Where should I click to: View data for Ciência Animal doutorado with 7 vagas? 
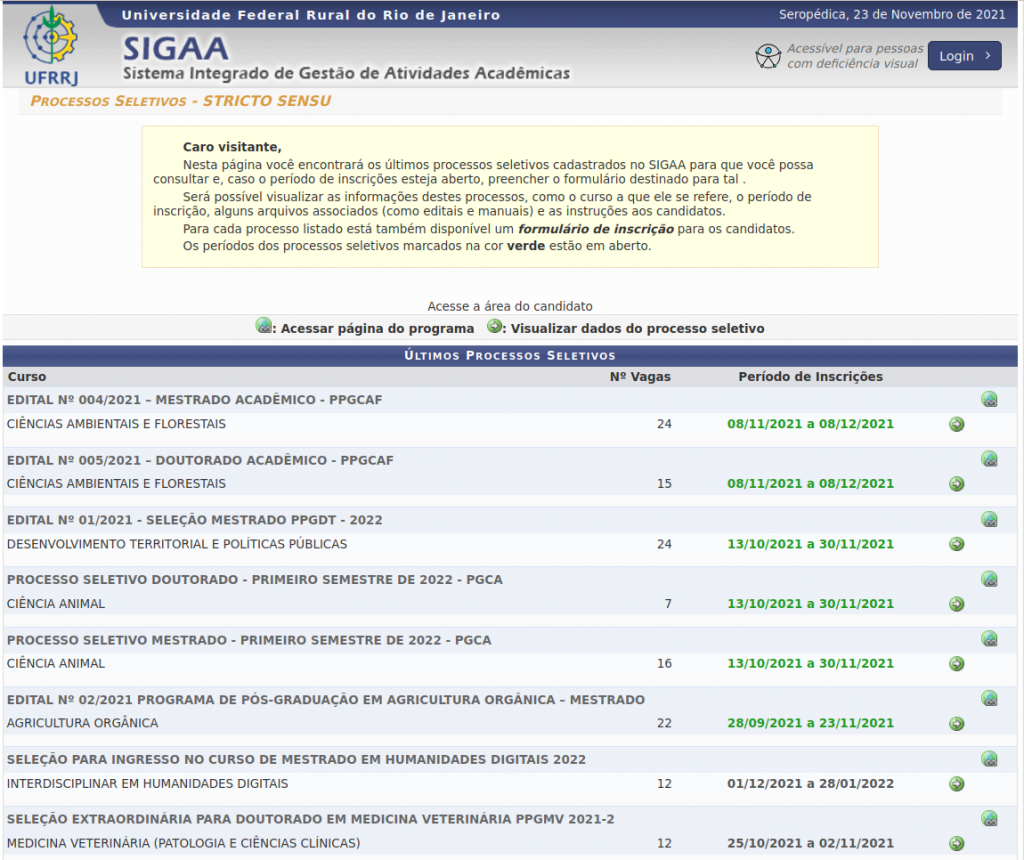pos(956,604)
